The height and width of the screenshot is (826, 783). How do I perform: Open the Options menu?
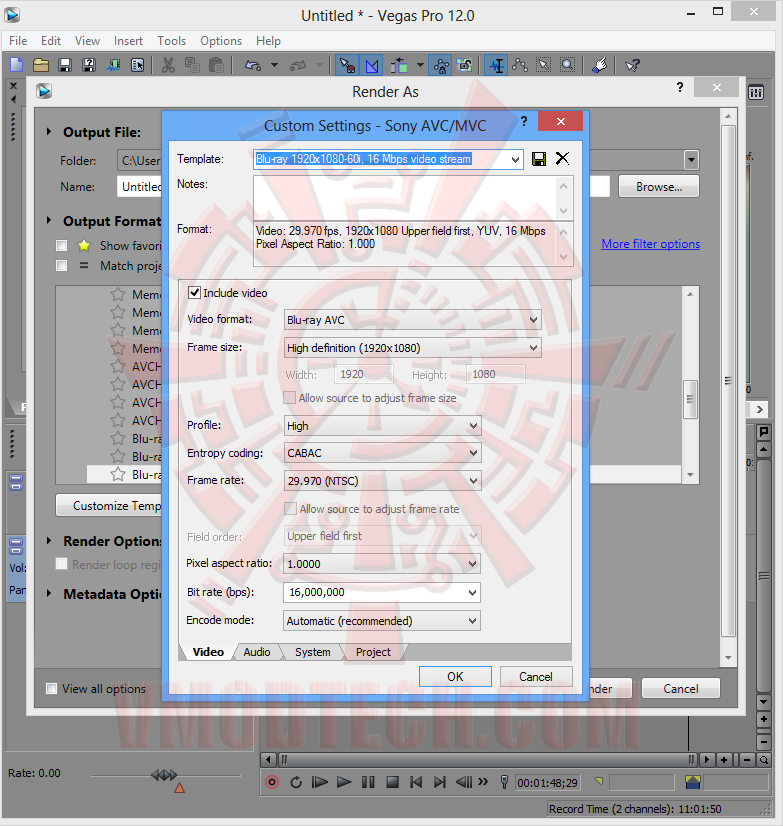point(221,41)
